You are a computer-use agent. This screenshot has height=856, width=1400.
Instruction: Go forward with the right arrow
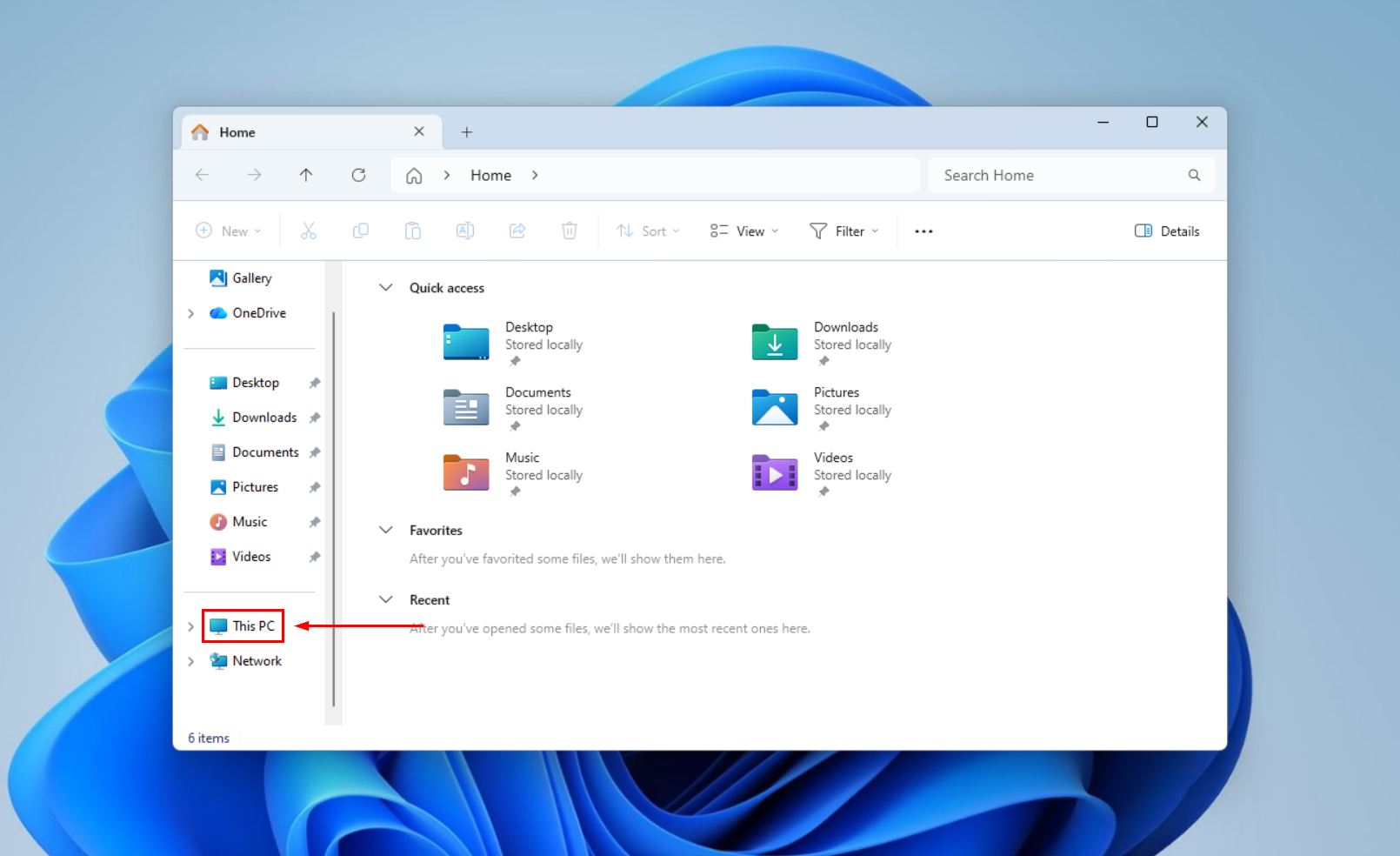pos(254,175)
